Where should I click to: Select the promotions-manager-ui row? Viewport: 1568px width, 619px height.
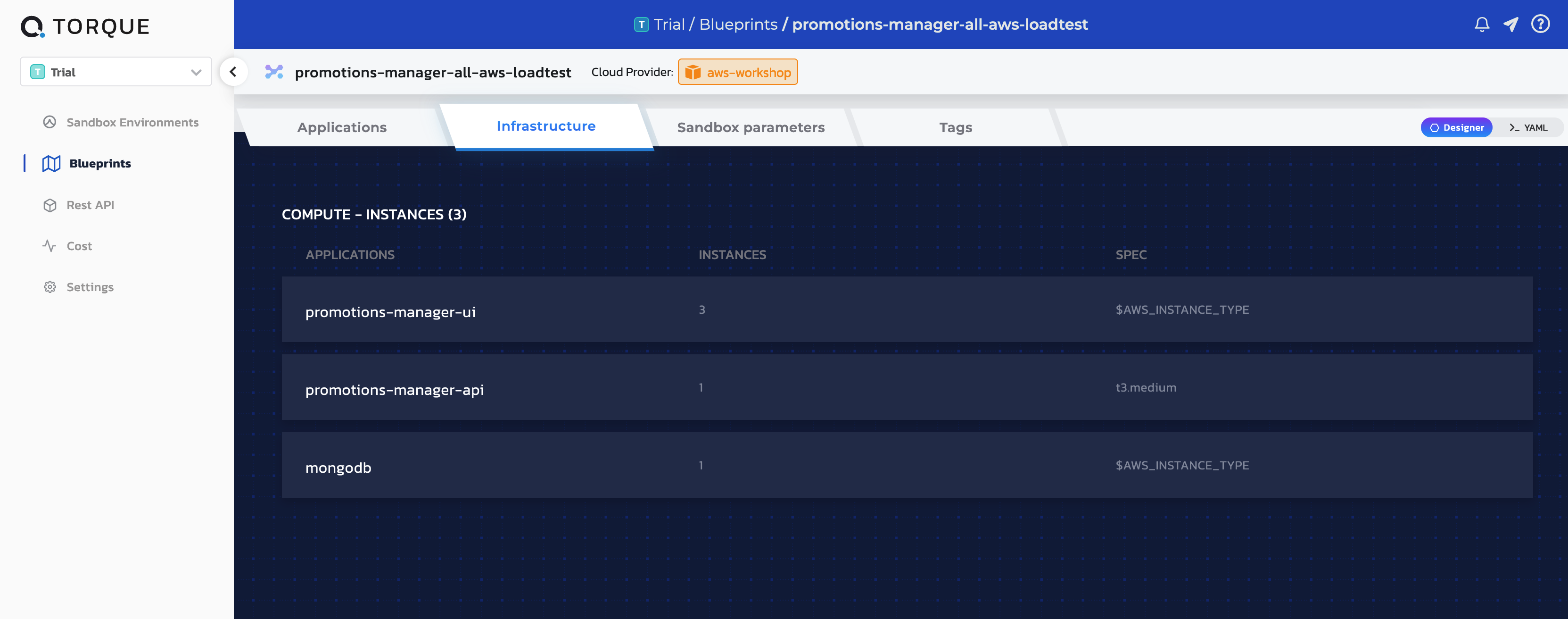[x=907, y=309]
